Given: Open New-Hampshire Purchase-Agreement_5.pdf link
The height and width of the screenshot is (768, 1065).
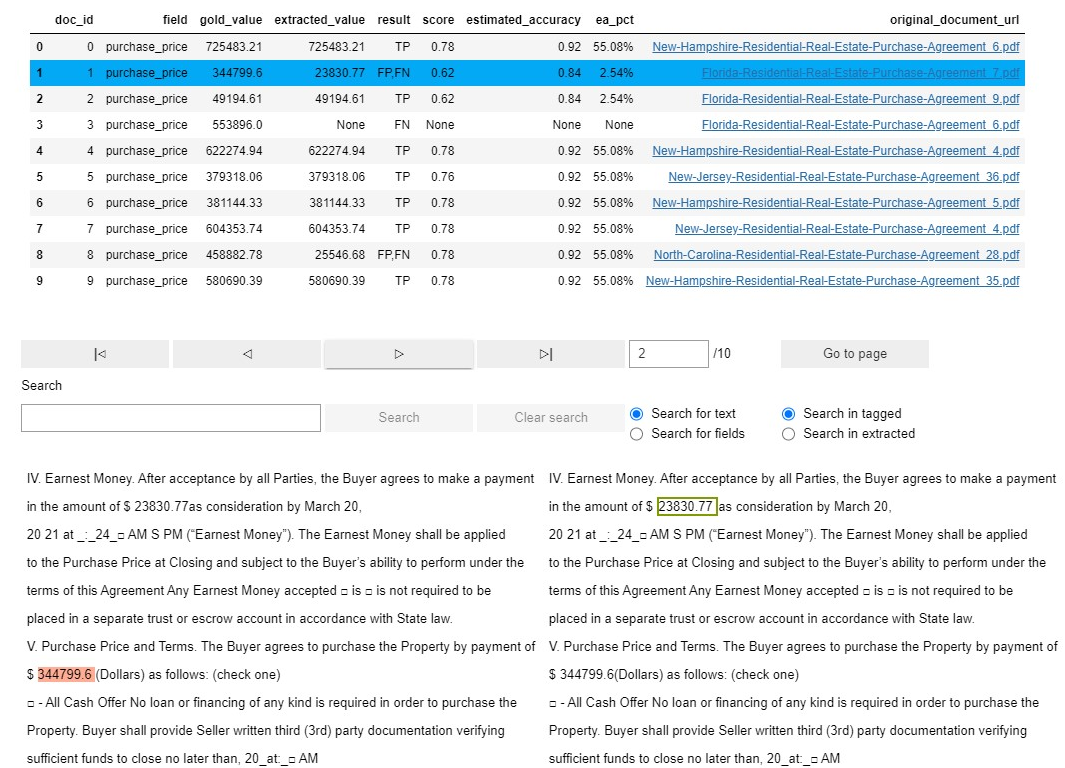Looking at the screenshot, I should coord(835,202).
